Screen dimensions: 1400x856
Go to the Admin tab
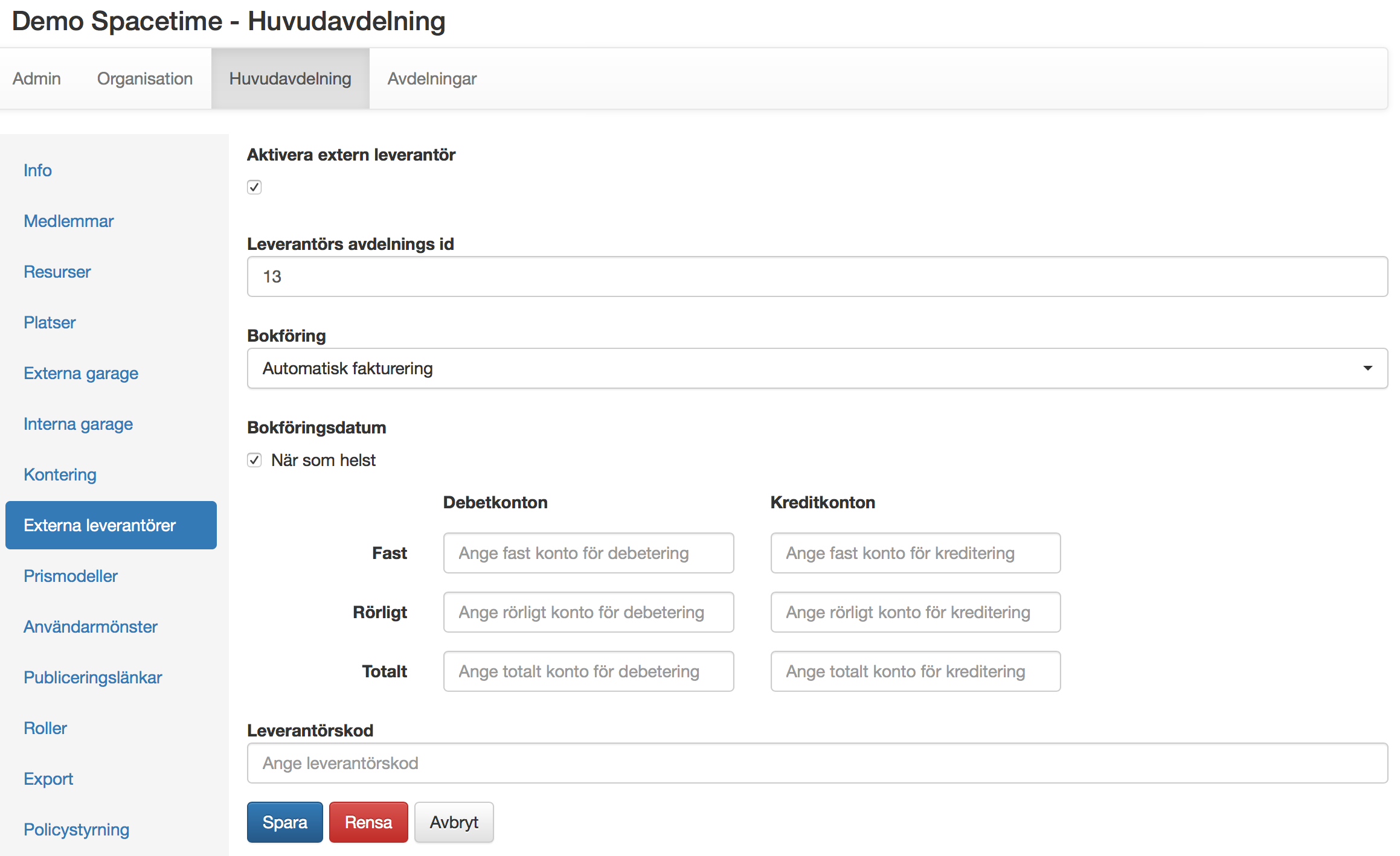click(37, 78)
